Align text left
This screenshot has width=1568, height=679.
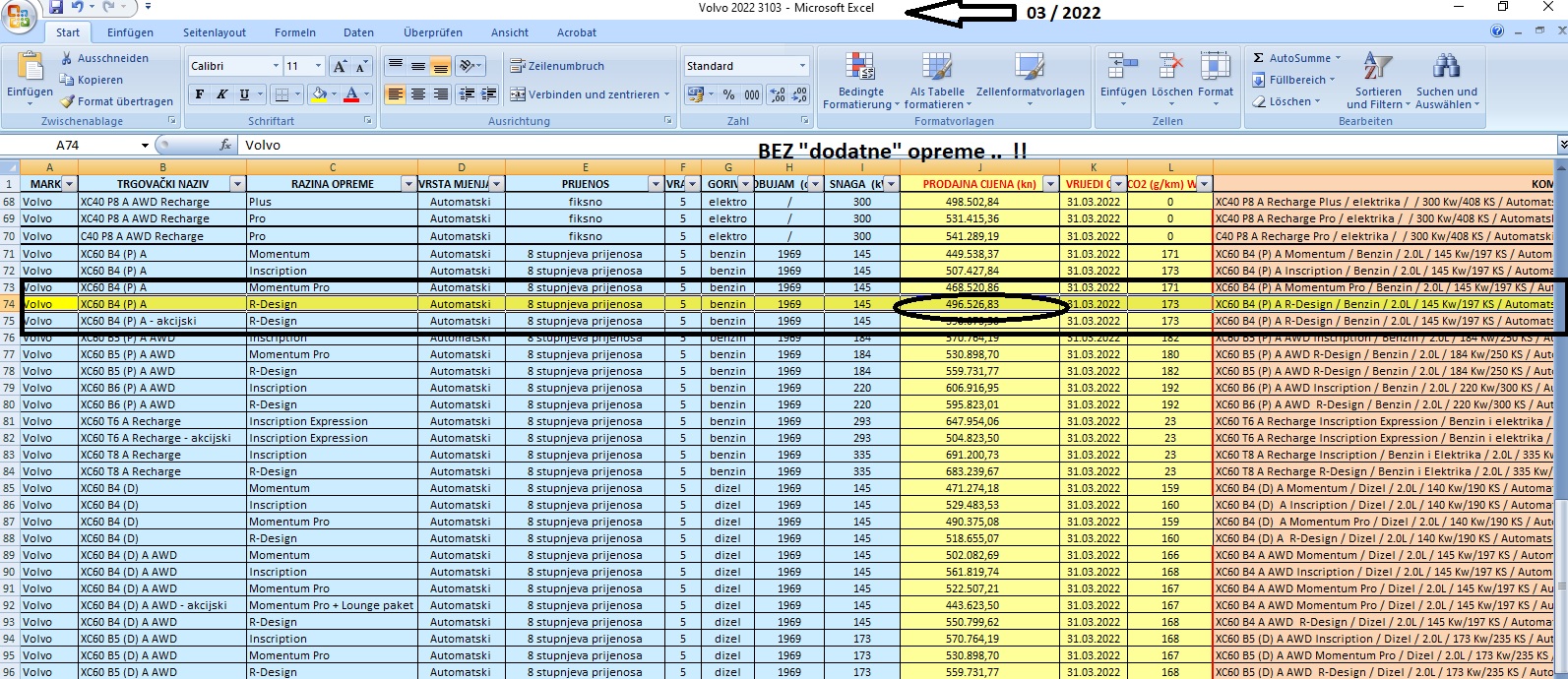396,94
